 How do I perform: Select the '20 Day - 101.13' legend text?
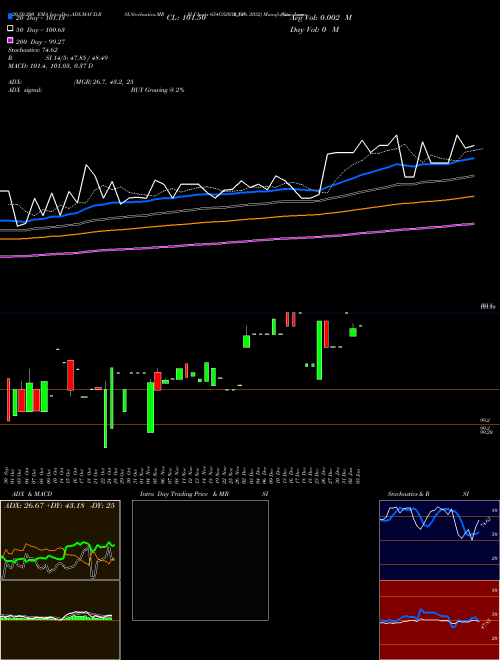[x=40, y=18]
